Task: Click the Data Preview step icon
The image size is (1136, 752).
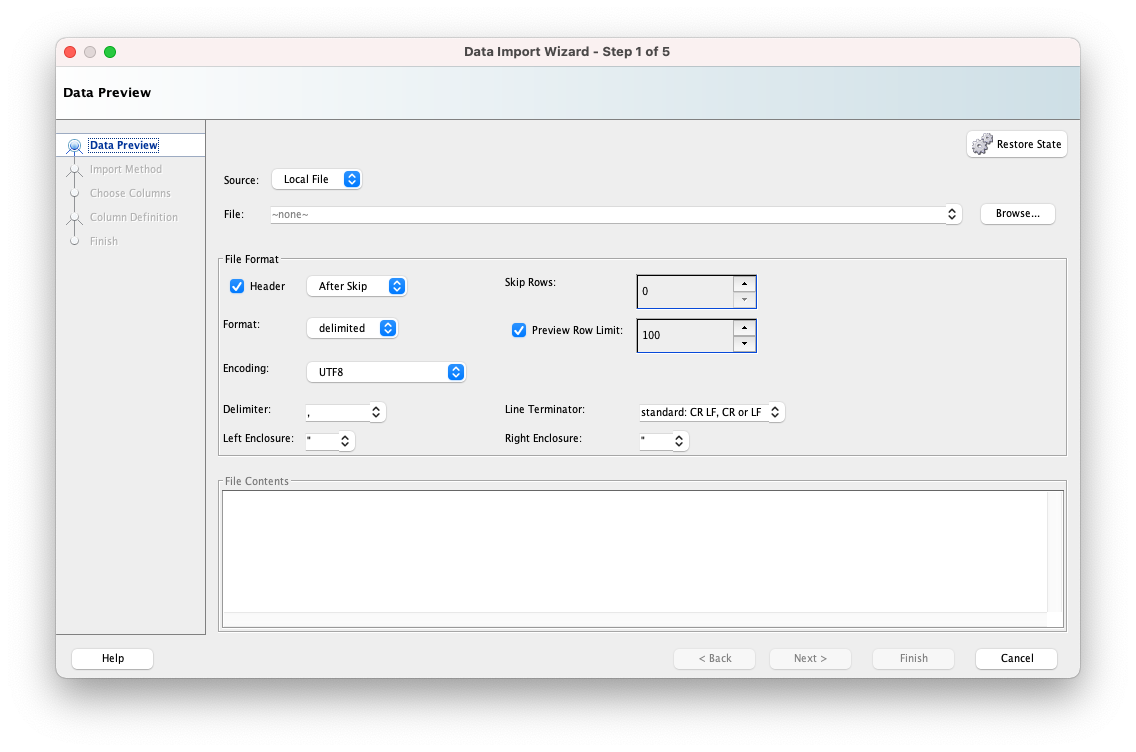Action: pyautogui.click(x=74, y=146)
